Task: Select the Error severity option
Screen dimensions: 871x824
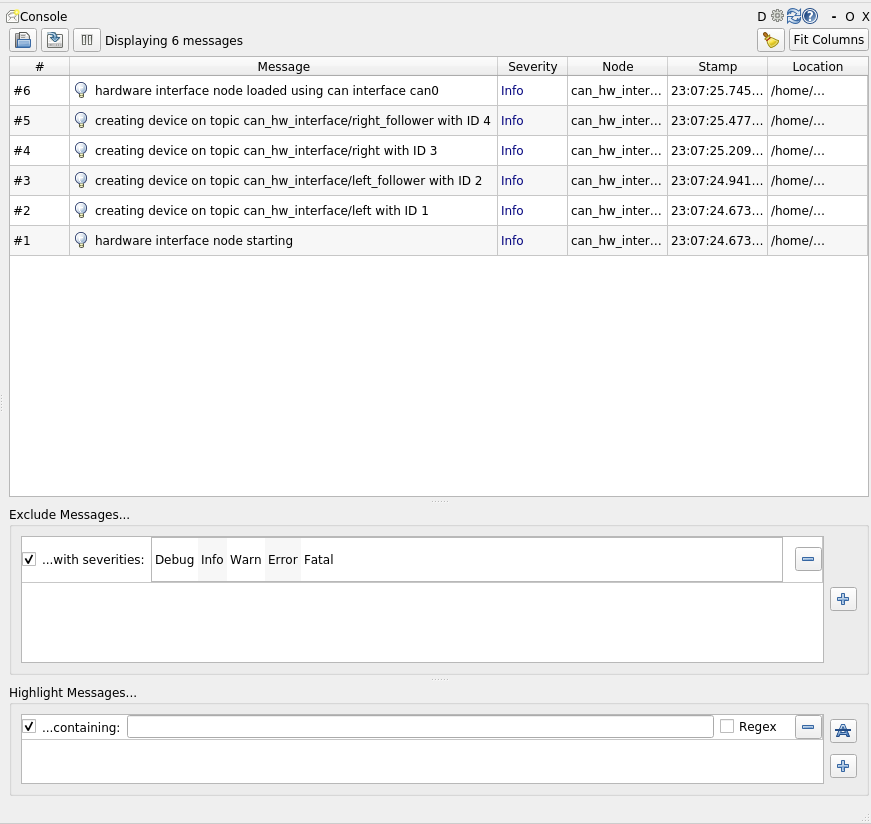Action: coord(283,560)
